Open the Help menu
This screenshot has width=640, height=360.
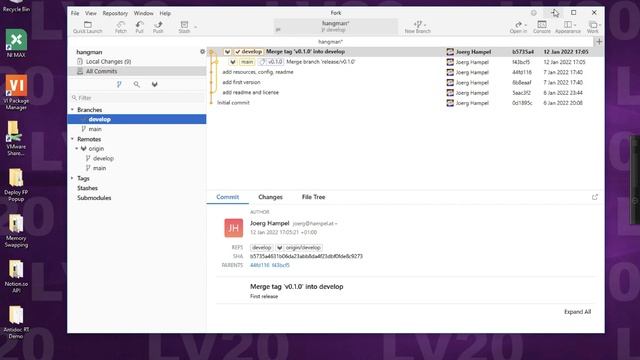point(165,13)
